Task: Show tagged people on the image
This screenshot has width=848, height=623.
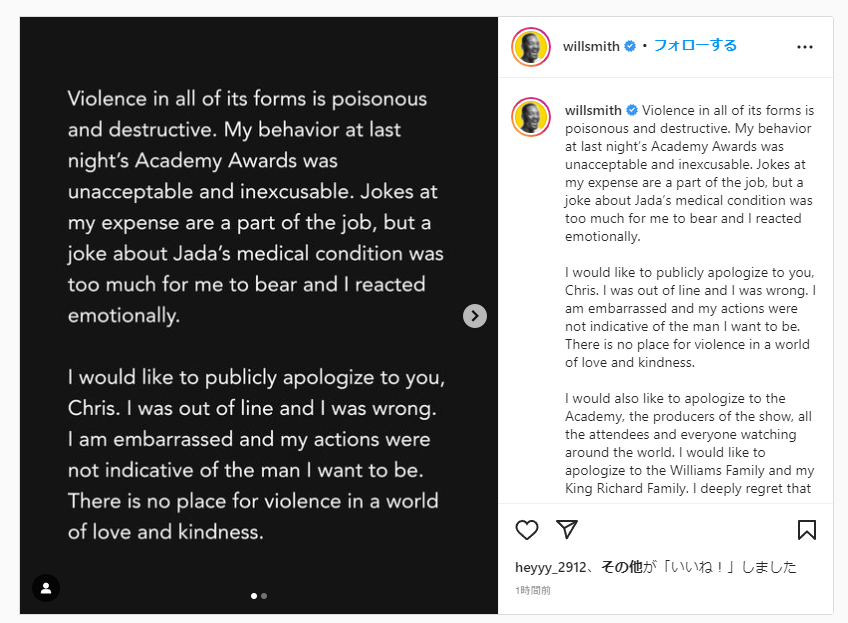Action: coord(46,587)
